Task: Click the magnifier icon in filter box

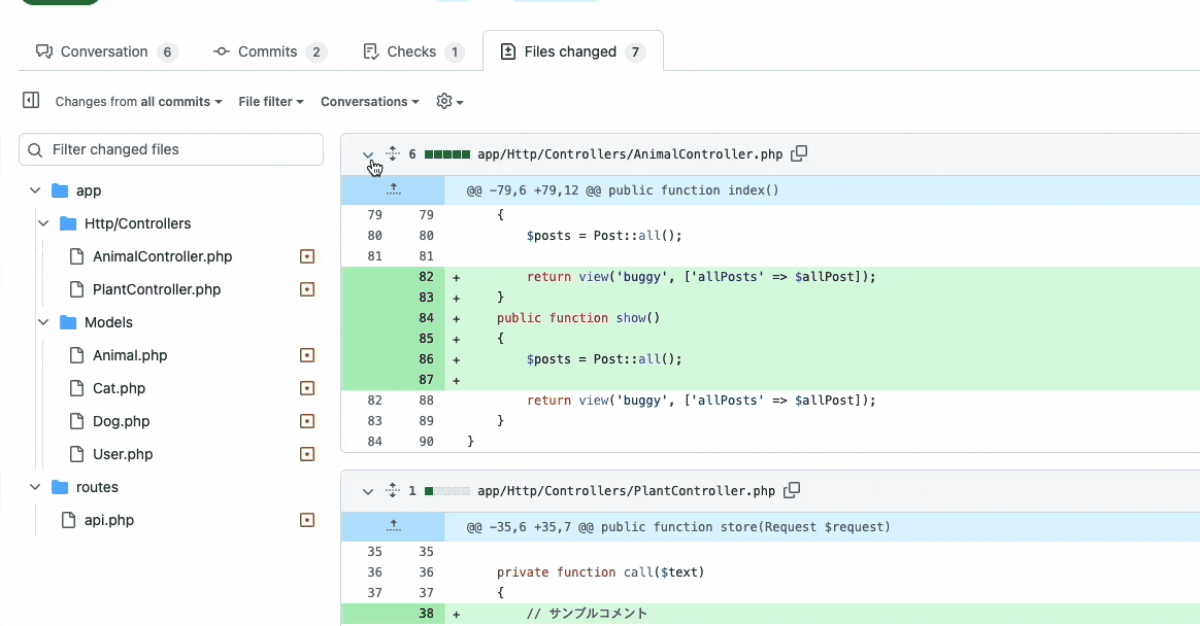Action: (x=36, y=150)
